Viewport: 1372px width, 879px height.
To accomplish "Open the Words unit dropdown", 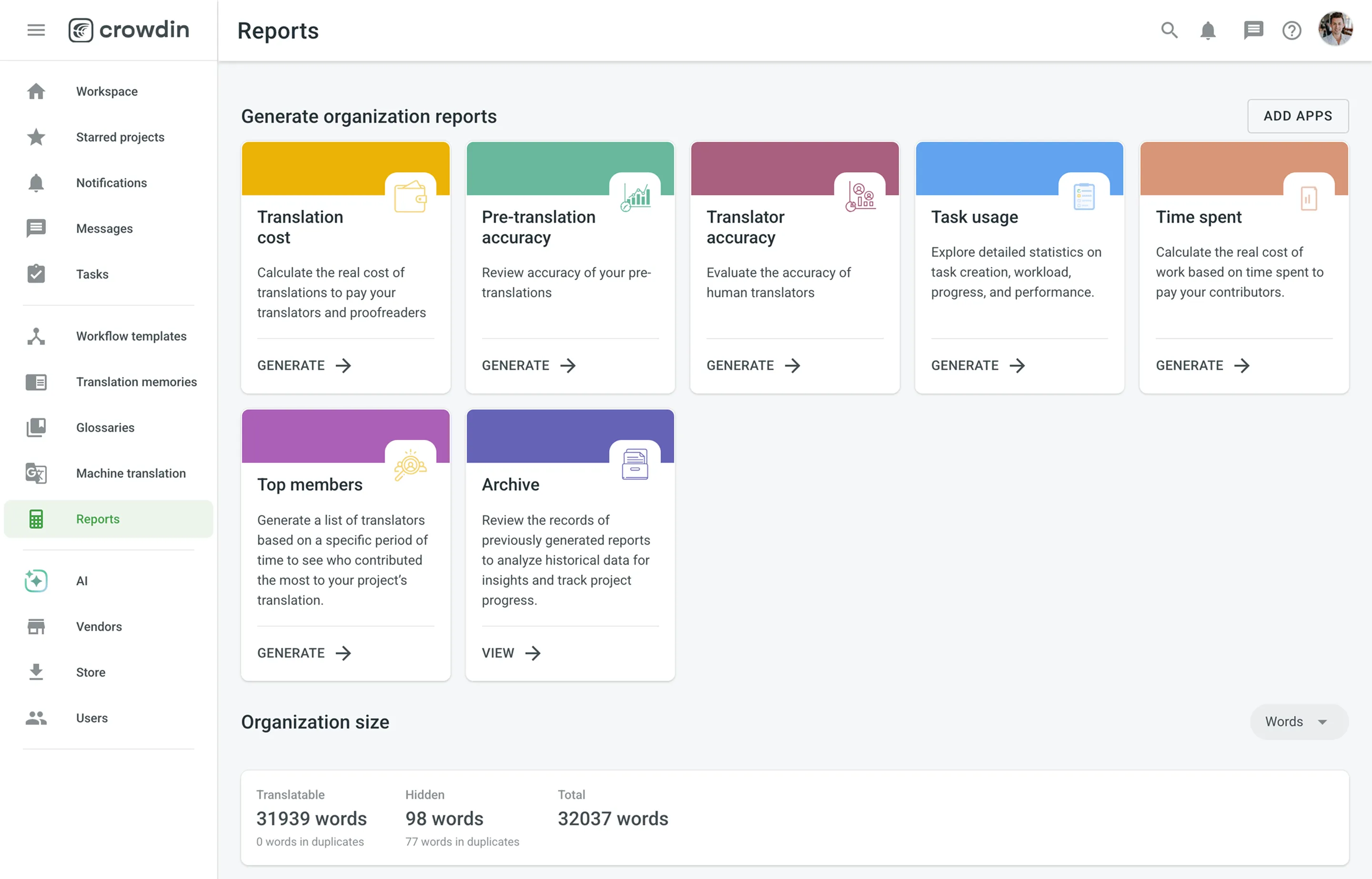I will 1298,721.
